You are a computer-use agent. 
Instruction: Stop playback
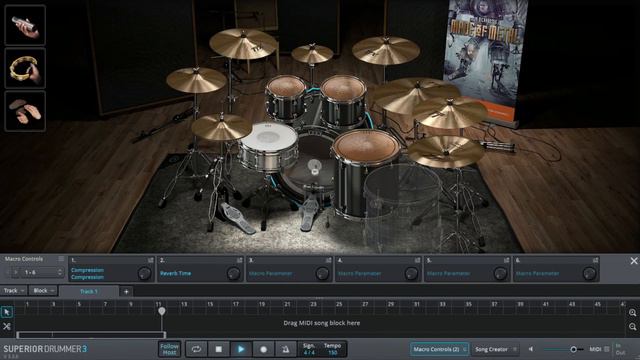coord(219,349)
